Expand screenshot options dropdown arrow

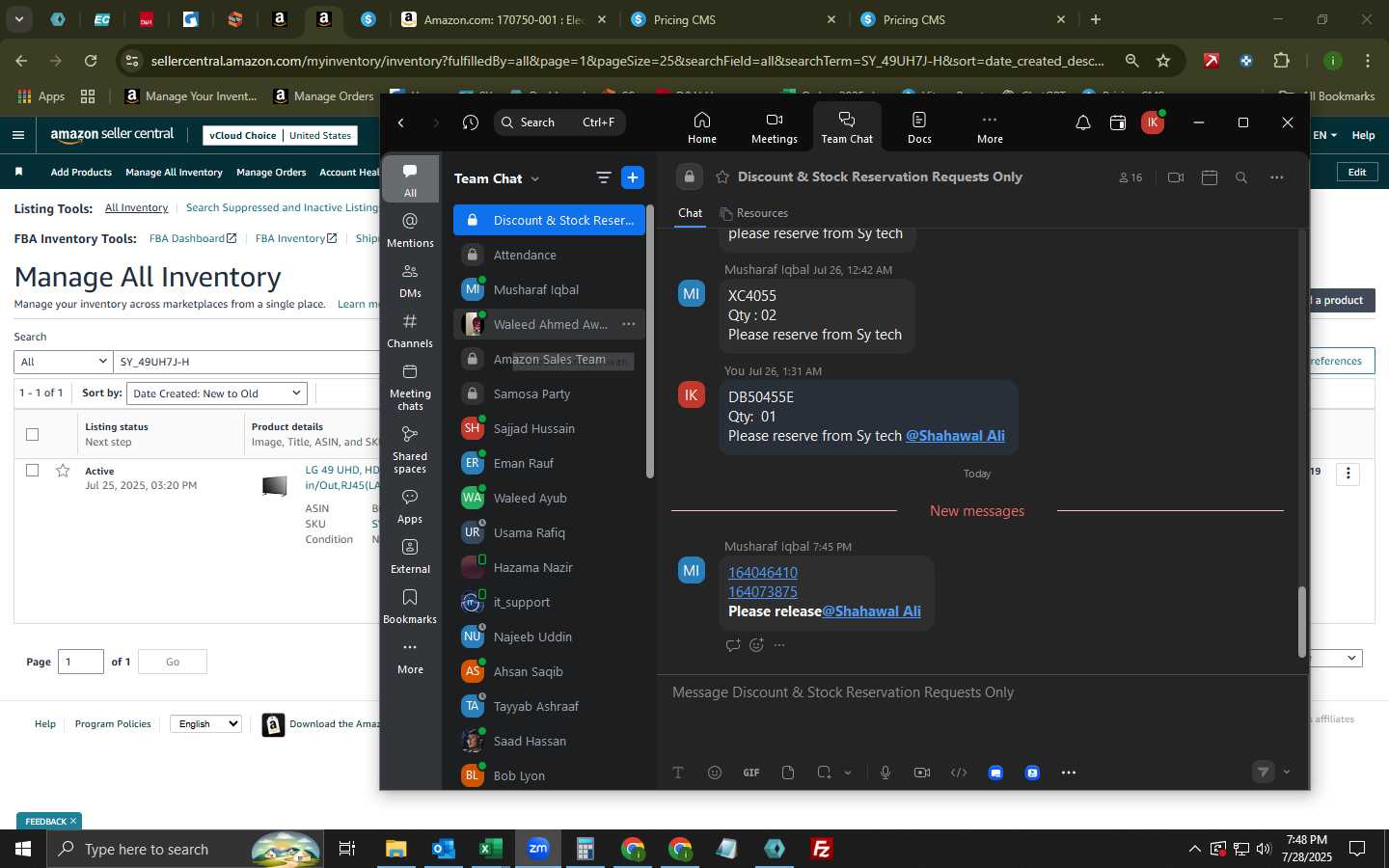point(848,773)
